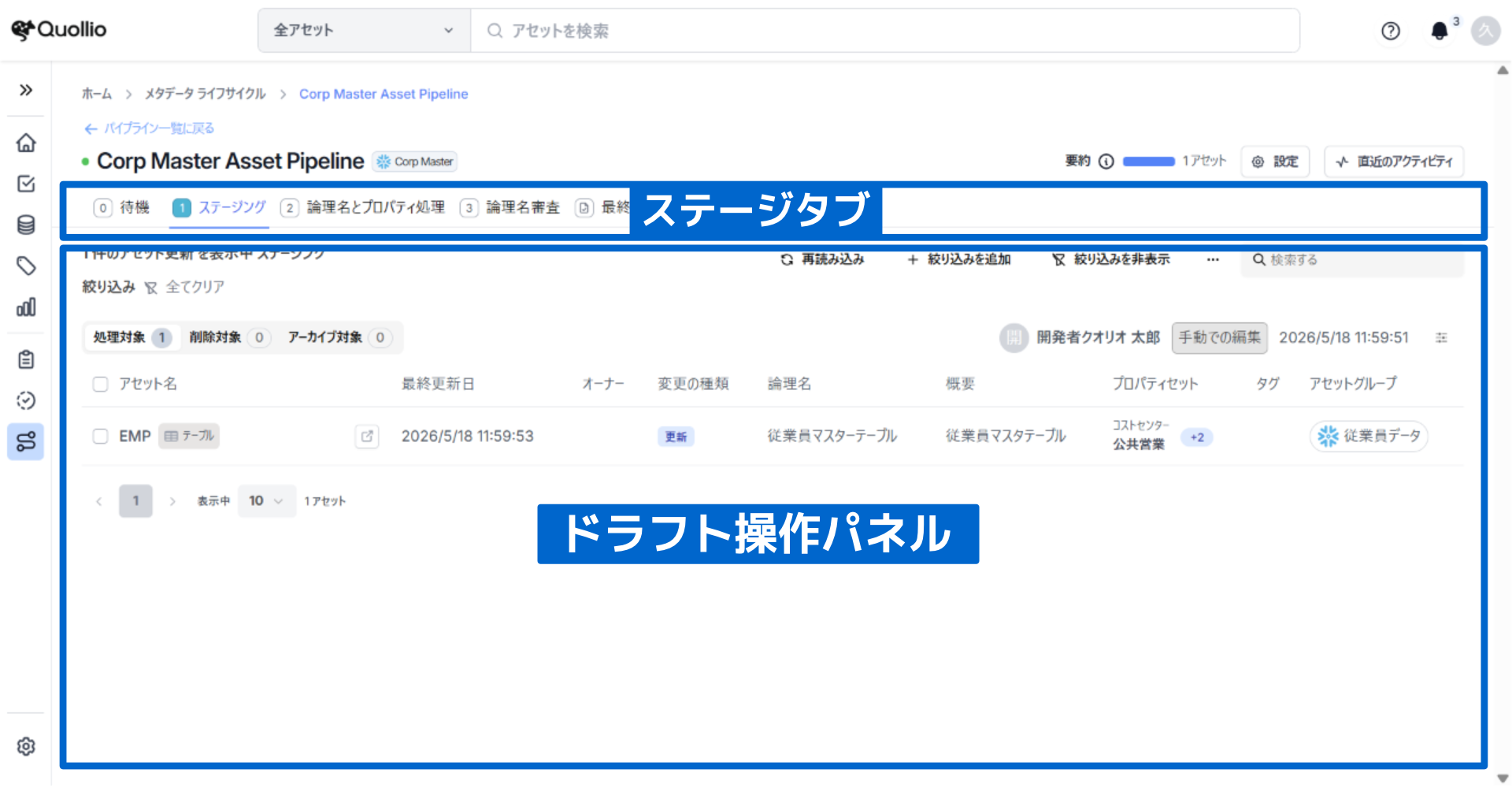Open the checklist icon in the sidebar
Viewport: 1512px width, 788px height.
point(26,184)
